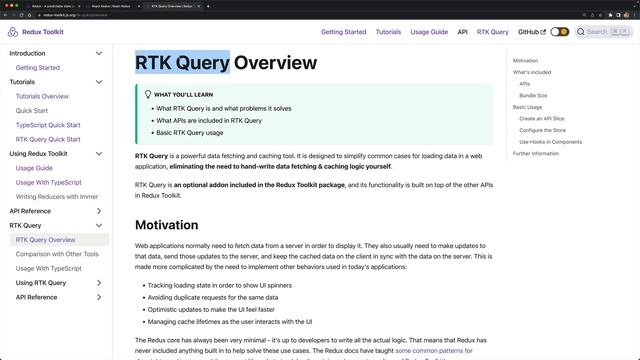Image resolution: width=640 pixels, height=360 pixels.
Task: Jump to Create an API Slice
Action: pyautogui.click(x=542, y=119)
